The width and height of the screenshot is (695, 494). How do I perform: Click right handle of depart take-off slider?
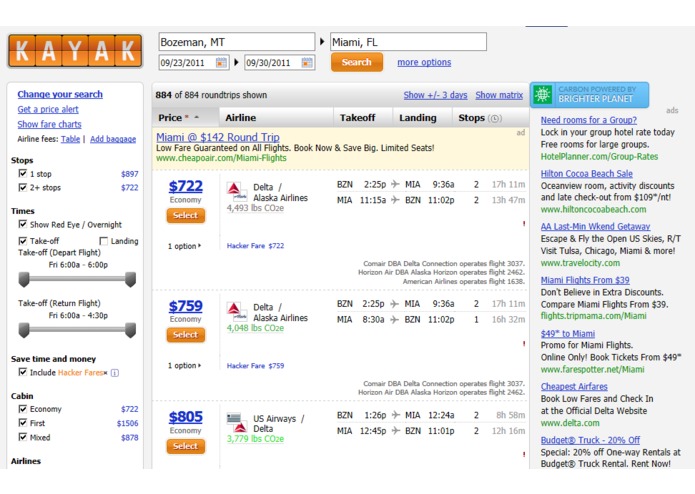tap(130, 280)
